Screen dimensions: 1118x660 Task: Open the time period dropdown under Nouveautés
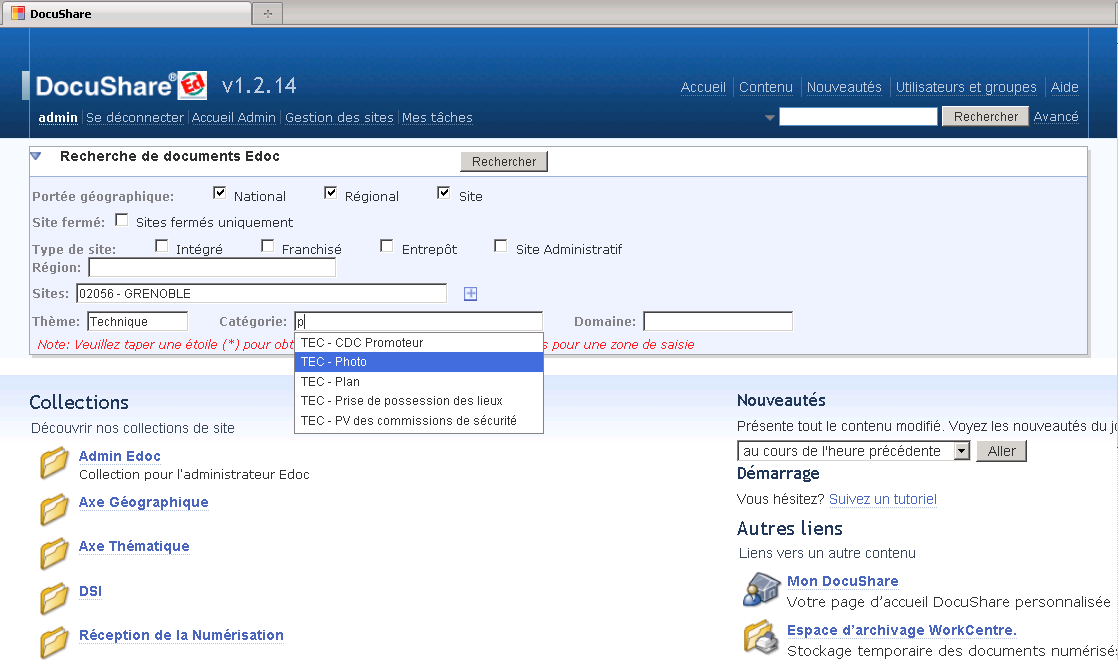click(961, 451)
